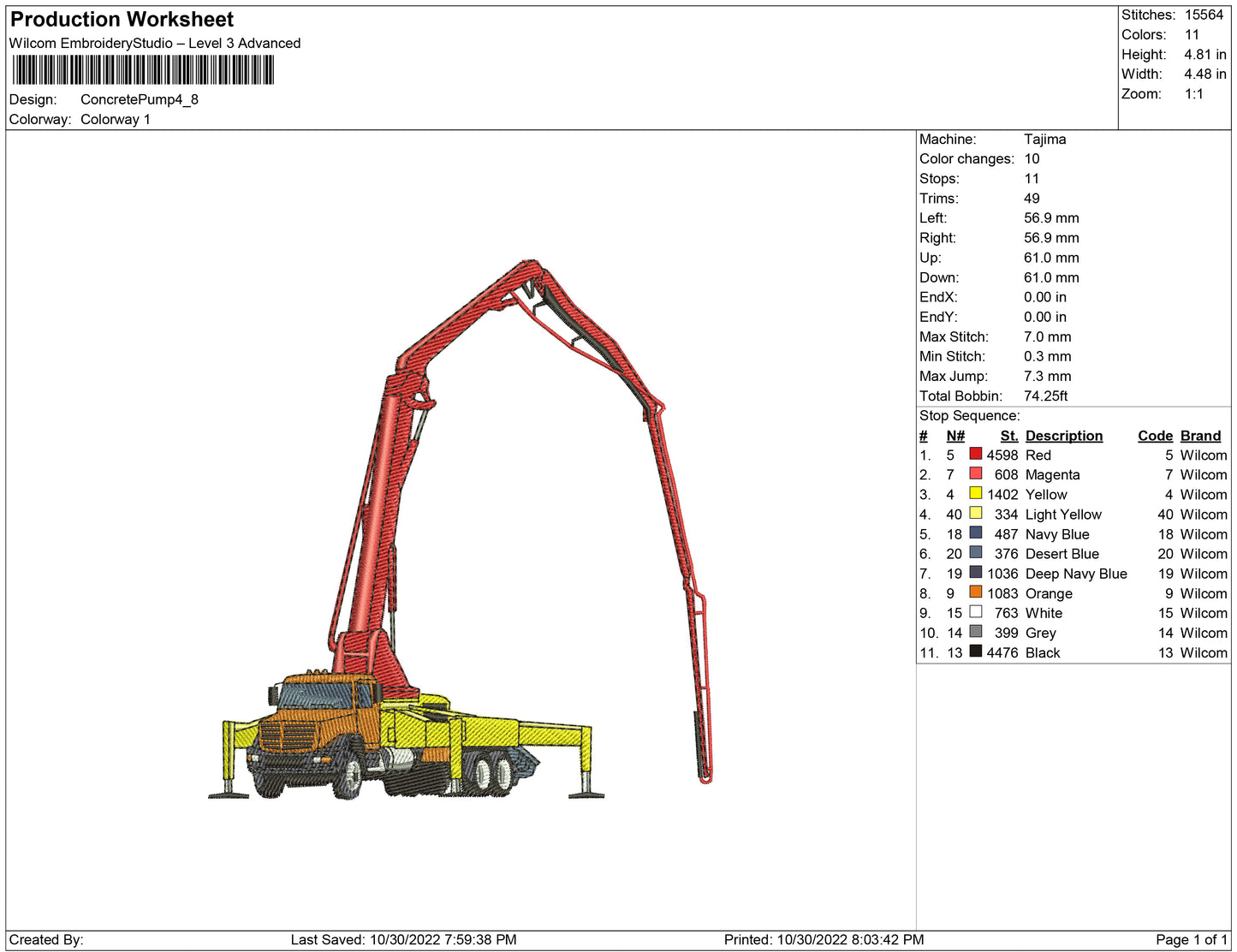The image size is (1237, 952).
Task: Select the Magenta thread color swatch
Action: pyautogui.click(x=975, y=473)
